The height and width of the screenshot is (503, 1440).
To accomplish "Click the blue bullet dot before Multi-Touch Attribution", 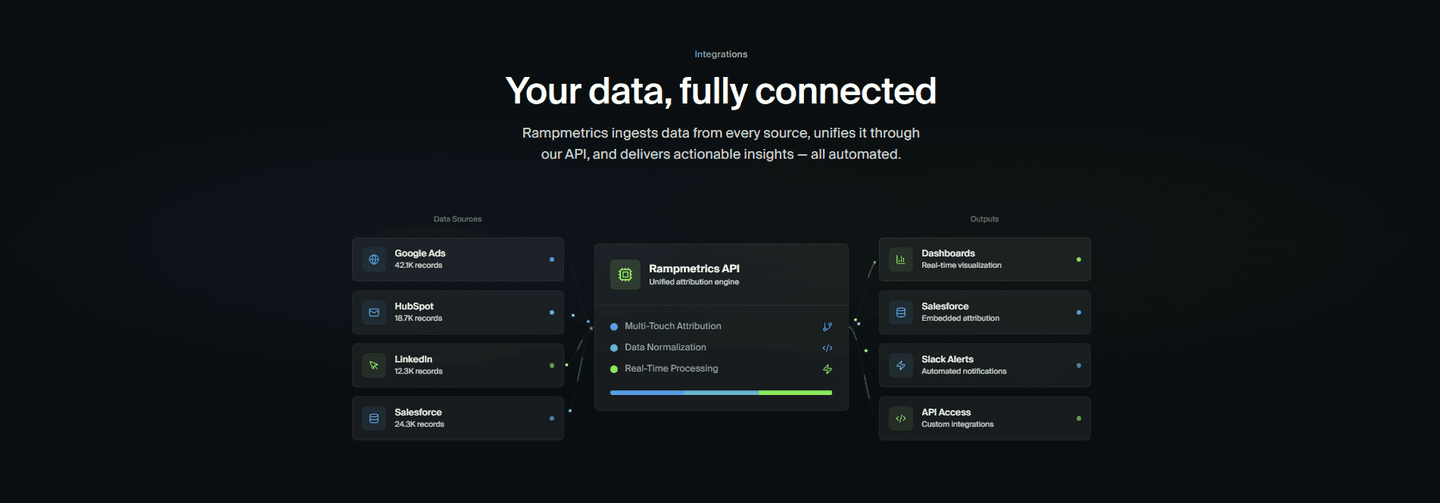I will (614, 326).
